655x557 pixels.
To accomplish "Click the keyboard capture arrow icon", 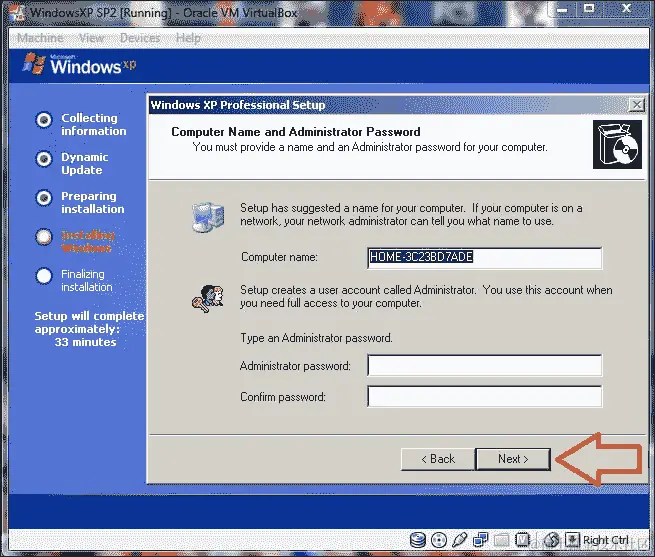I will [572, 540].
